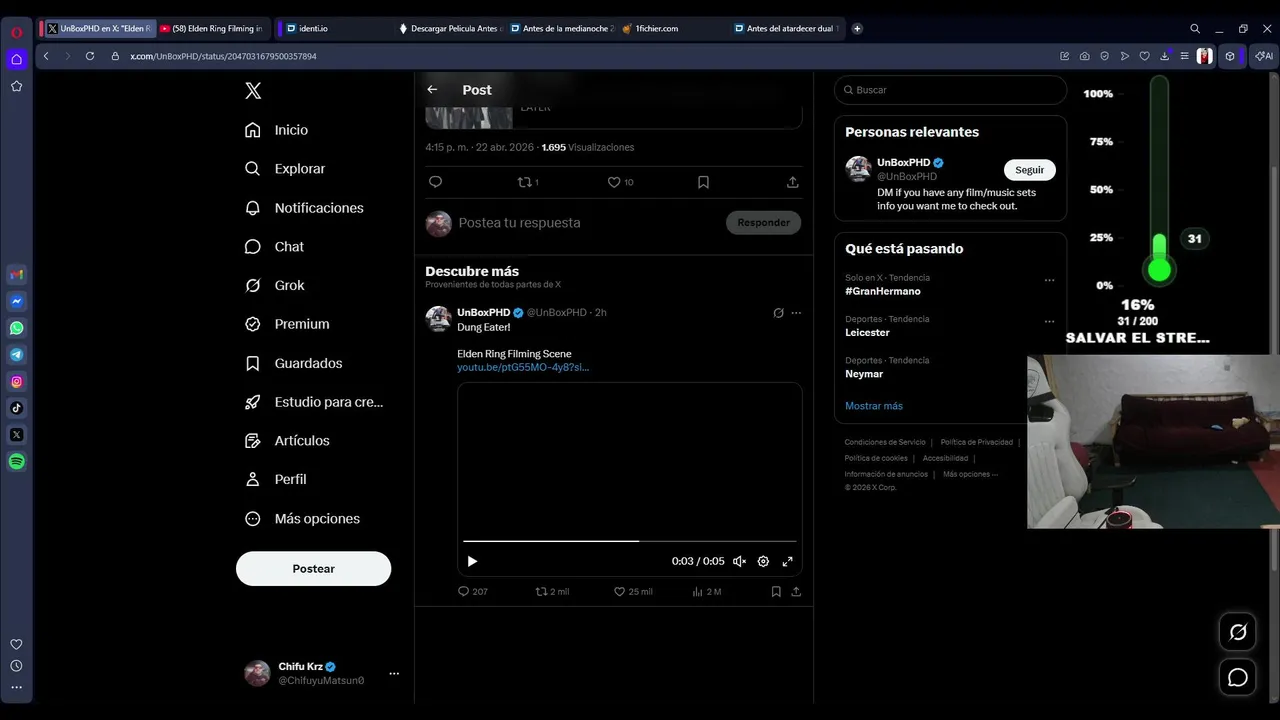1280x720 pixels.
Task: Follow UnBoxPHD with Seguir button
Action: tap(1029, 170)
